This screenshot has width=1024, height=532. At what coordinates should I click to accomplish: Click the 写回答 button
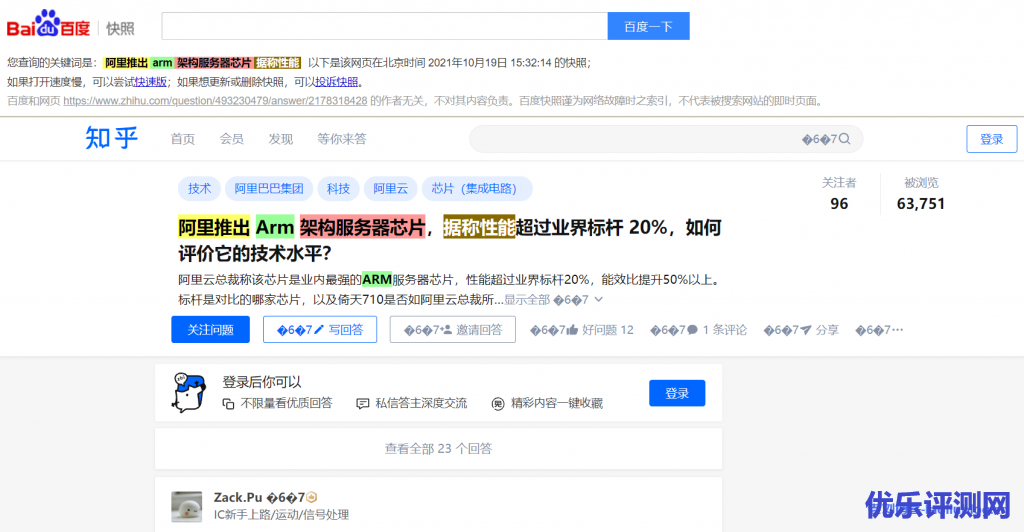[320, 330]
